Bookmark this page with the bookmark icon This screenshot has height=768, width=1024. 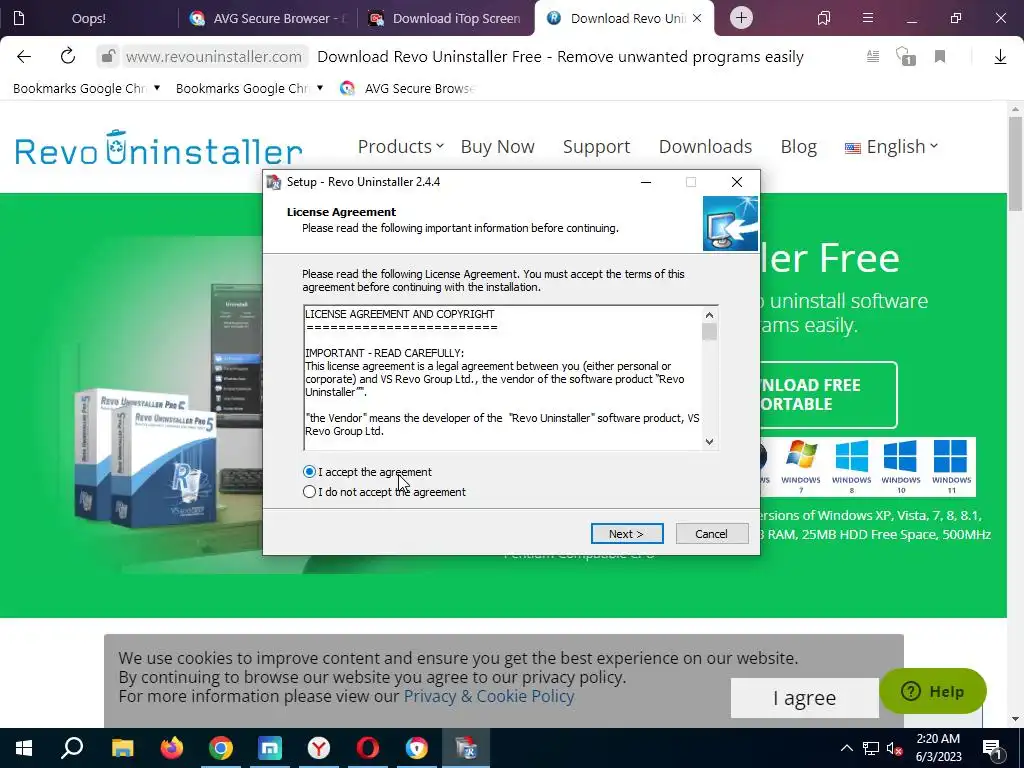pos(940,57)
